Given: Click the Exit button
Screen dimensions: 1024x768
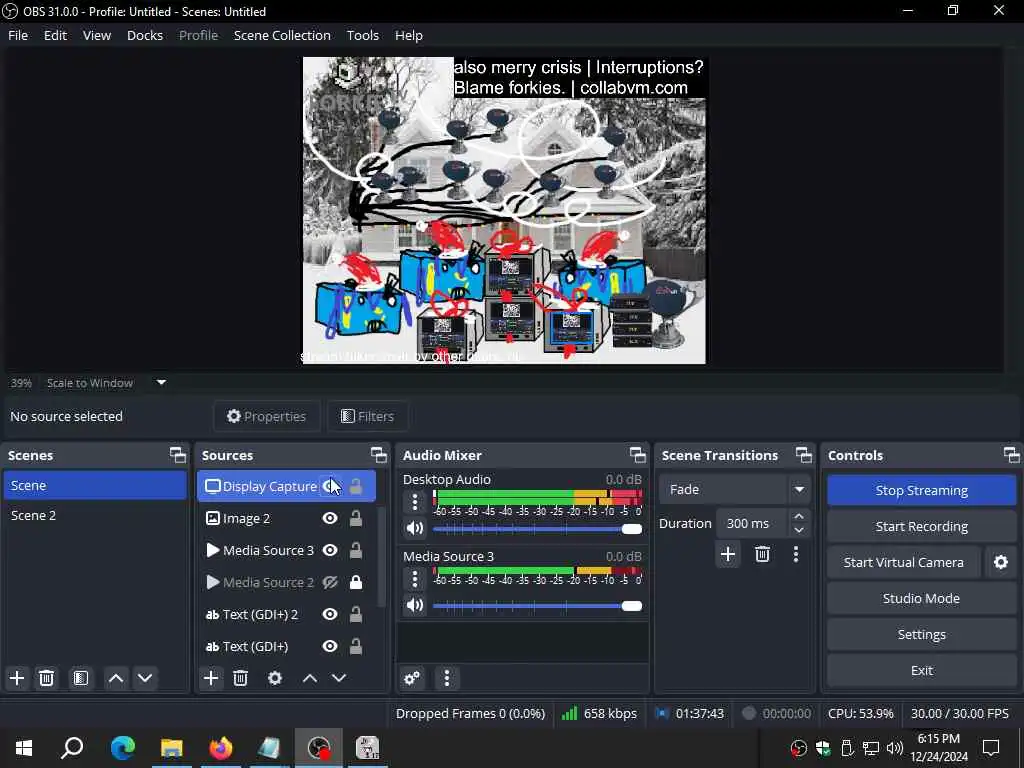Looking at the screenshot, I should click(921, 670).
